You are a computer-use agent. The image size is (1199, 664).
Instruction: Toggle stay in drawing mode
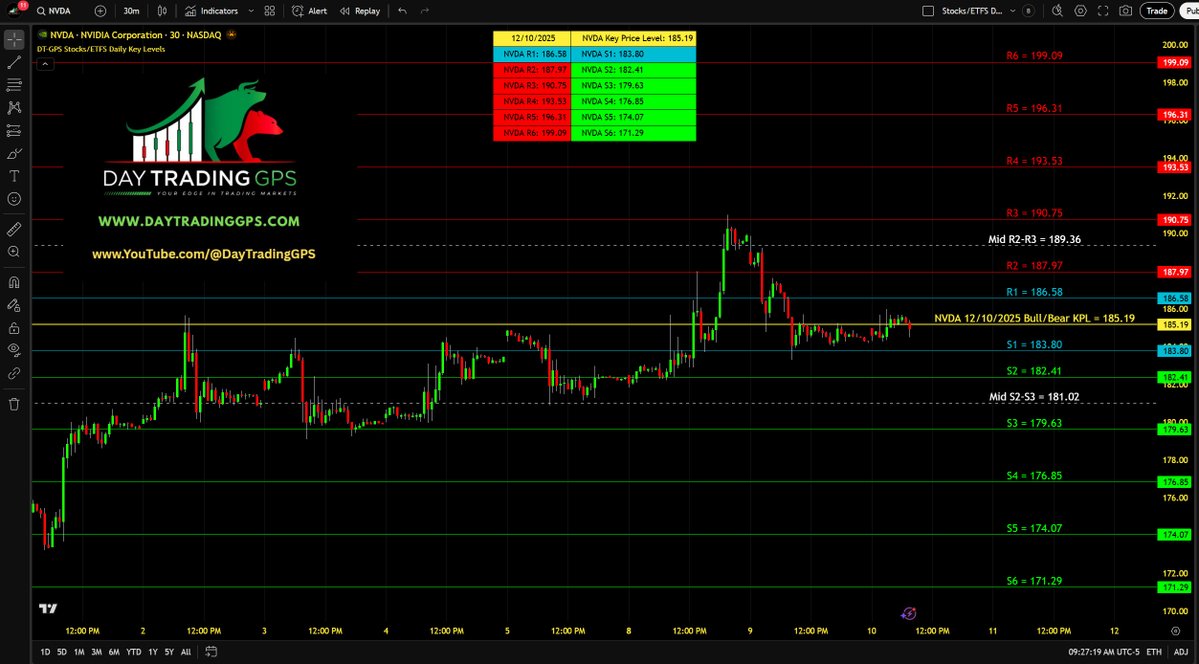click(14, 305)
